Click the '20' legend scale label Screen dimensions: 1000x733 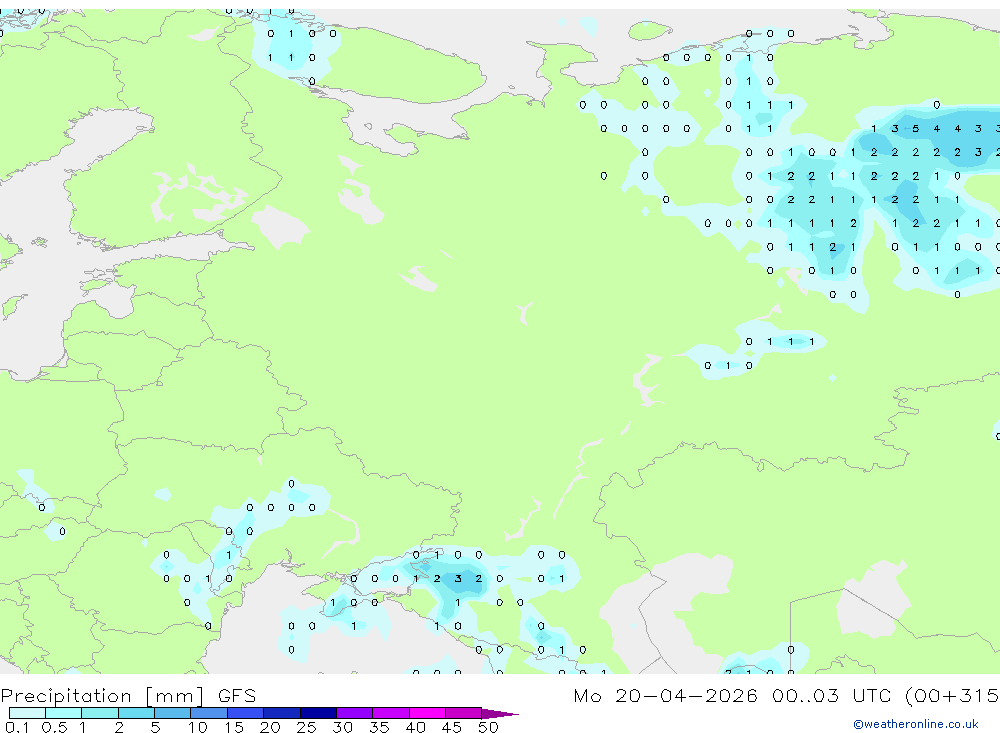pos(270,727)
